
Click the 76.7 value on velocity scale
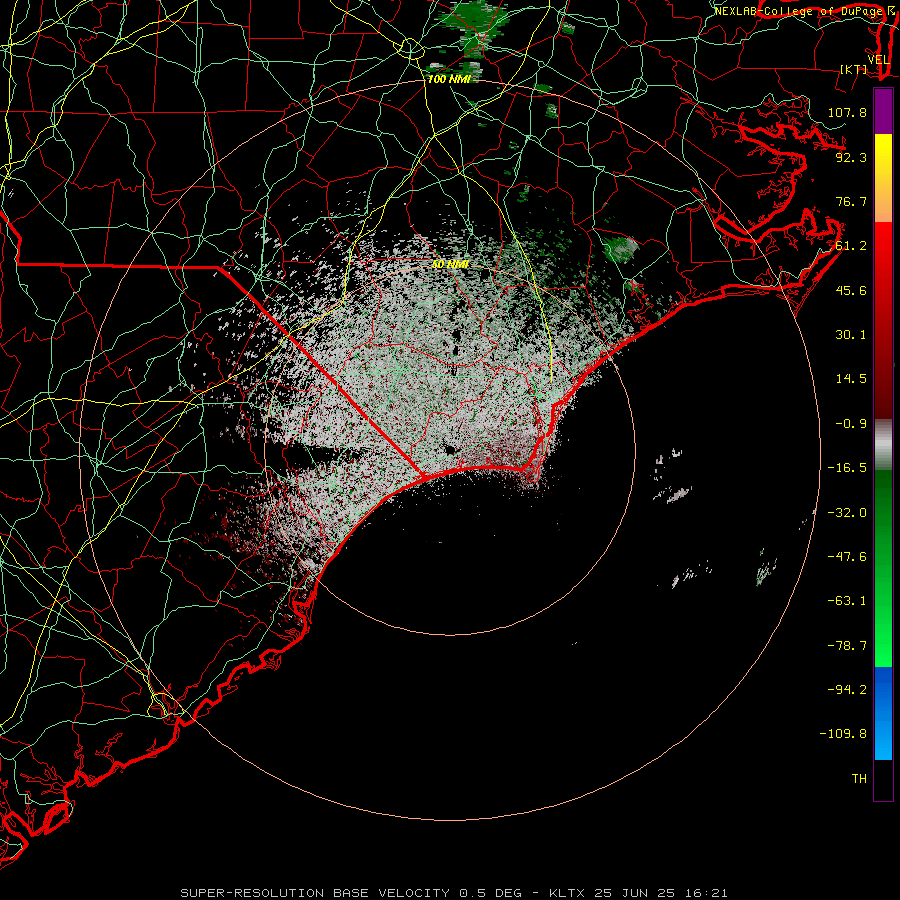851,201
